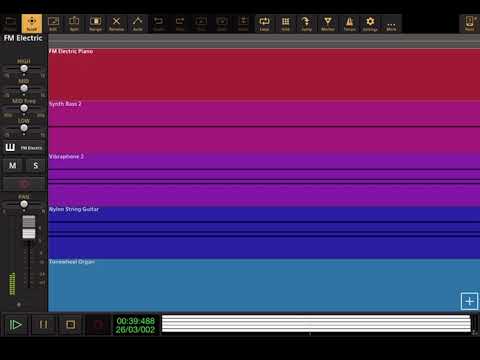Mute the FM Electric track
This screenshot has width=480, height=360.
(x=13, y=165)
